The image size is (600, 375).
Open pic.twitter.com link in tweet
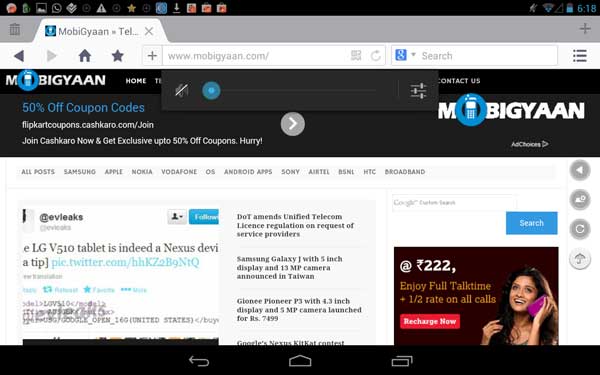pyautogui.click(x=125, y=262)
